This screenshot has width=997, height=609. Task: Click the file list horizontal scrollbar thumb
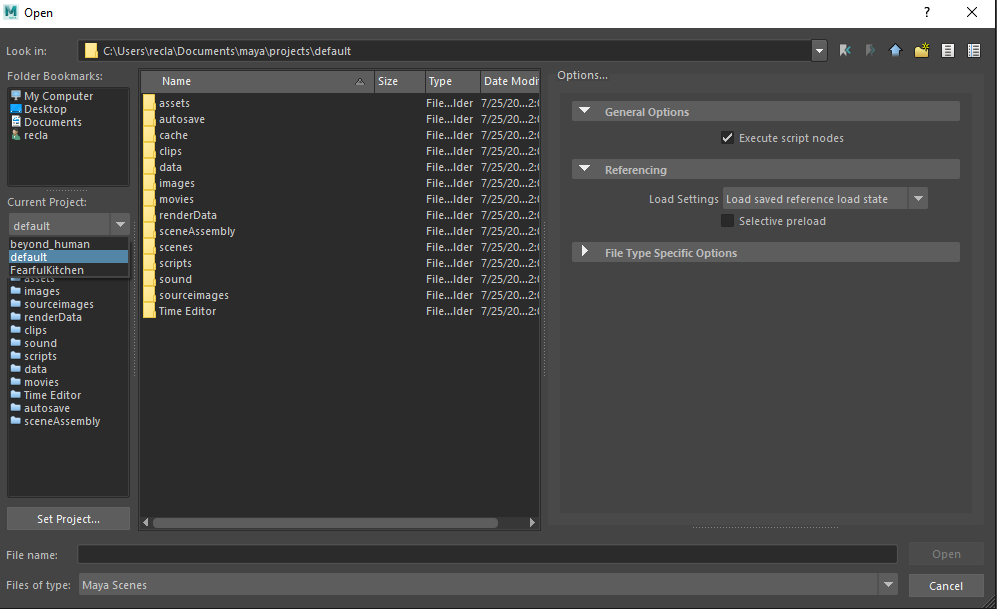325,523
